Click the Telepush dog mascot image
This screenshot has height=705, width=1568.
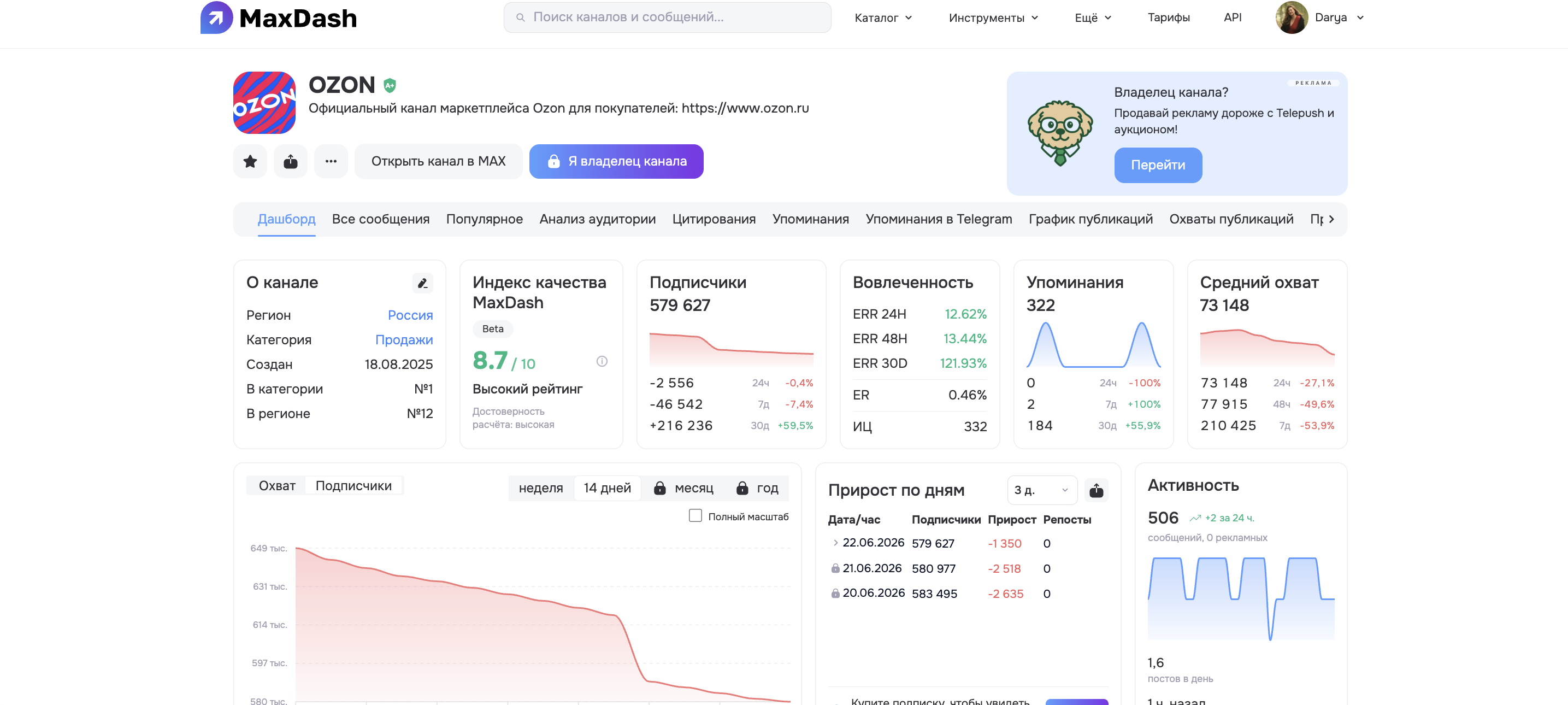pyautogui.click(x=1060, y=133)
